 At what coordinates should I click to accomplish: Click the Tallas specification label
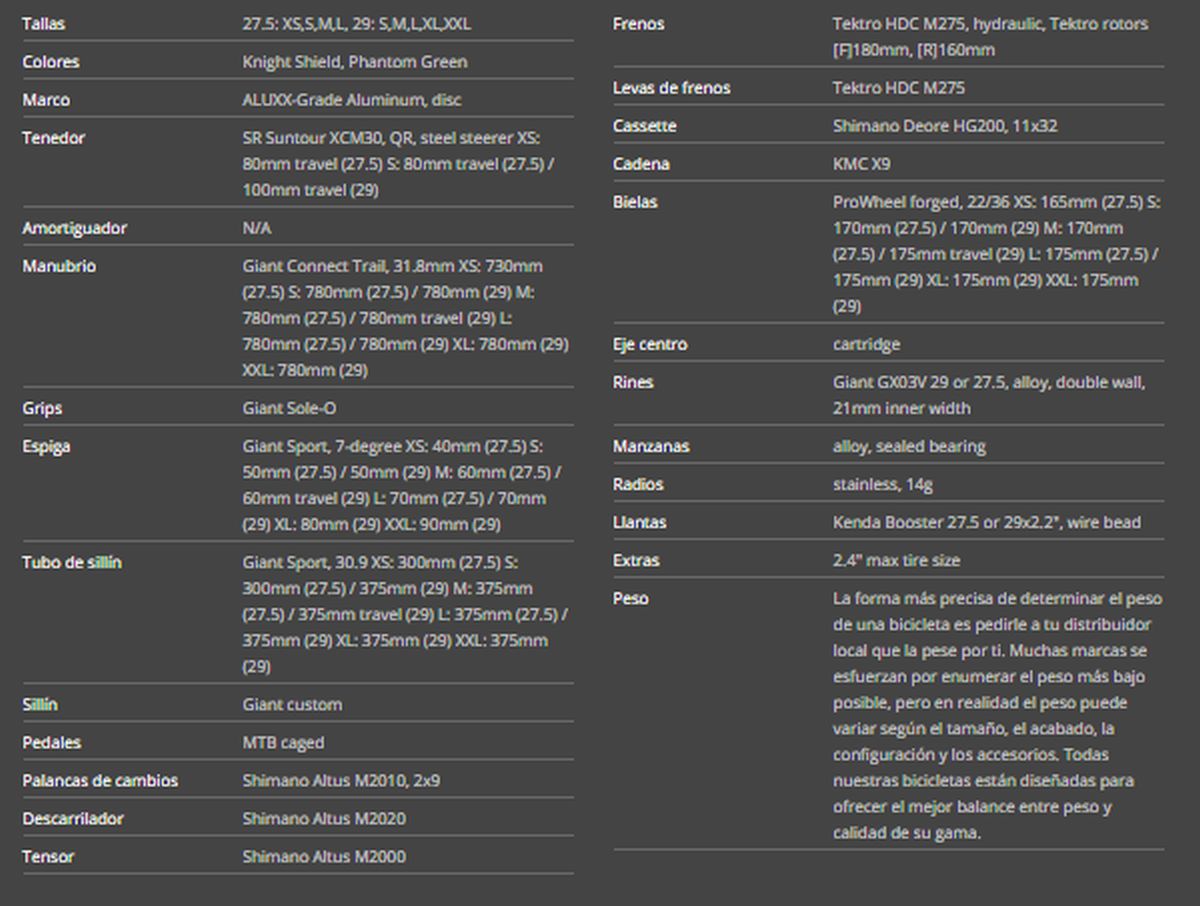(x=43, y=23)
